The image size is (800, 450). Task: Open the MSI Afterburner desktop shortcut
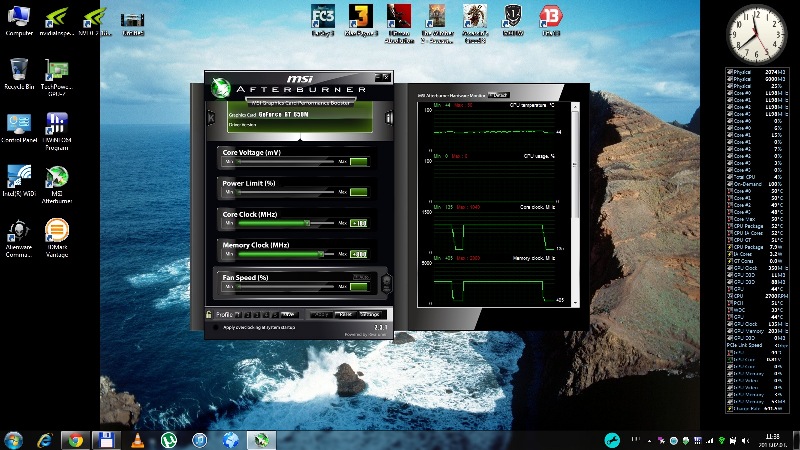tap(57, 185)
